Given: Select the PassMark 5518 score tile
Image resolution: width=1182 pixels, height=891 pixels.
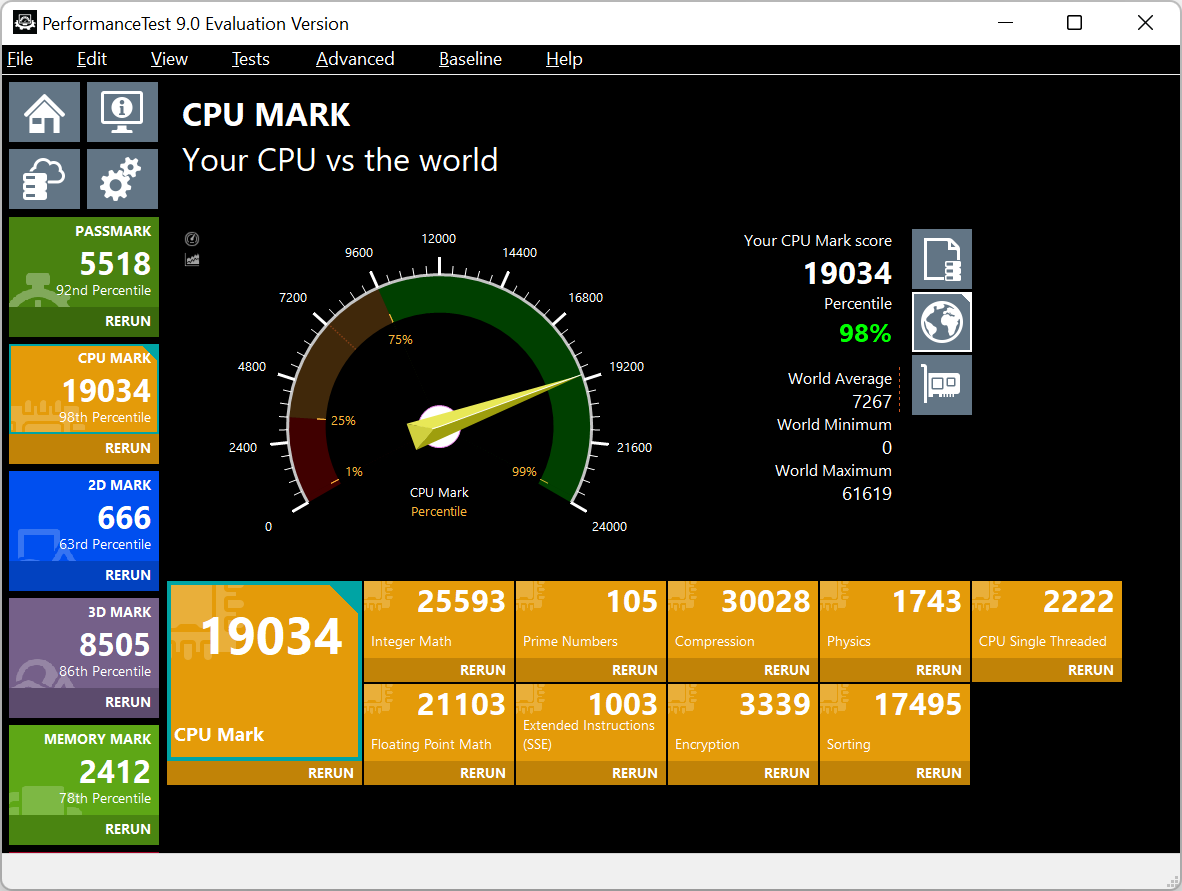Looking at the screenshot, I should point(84,262).
